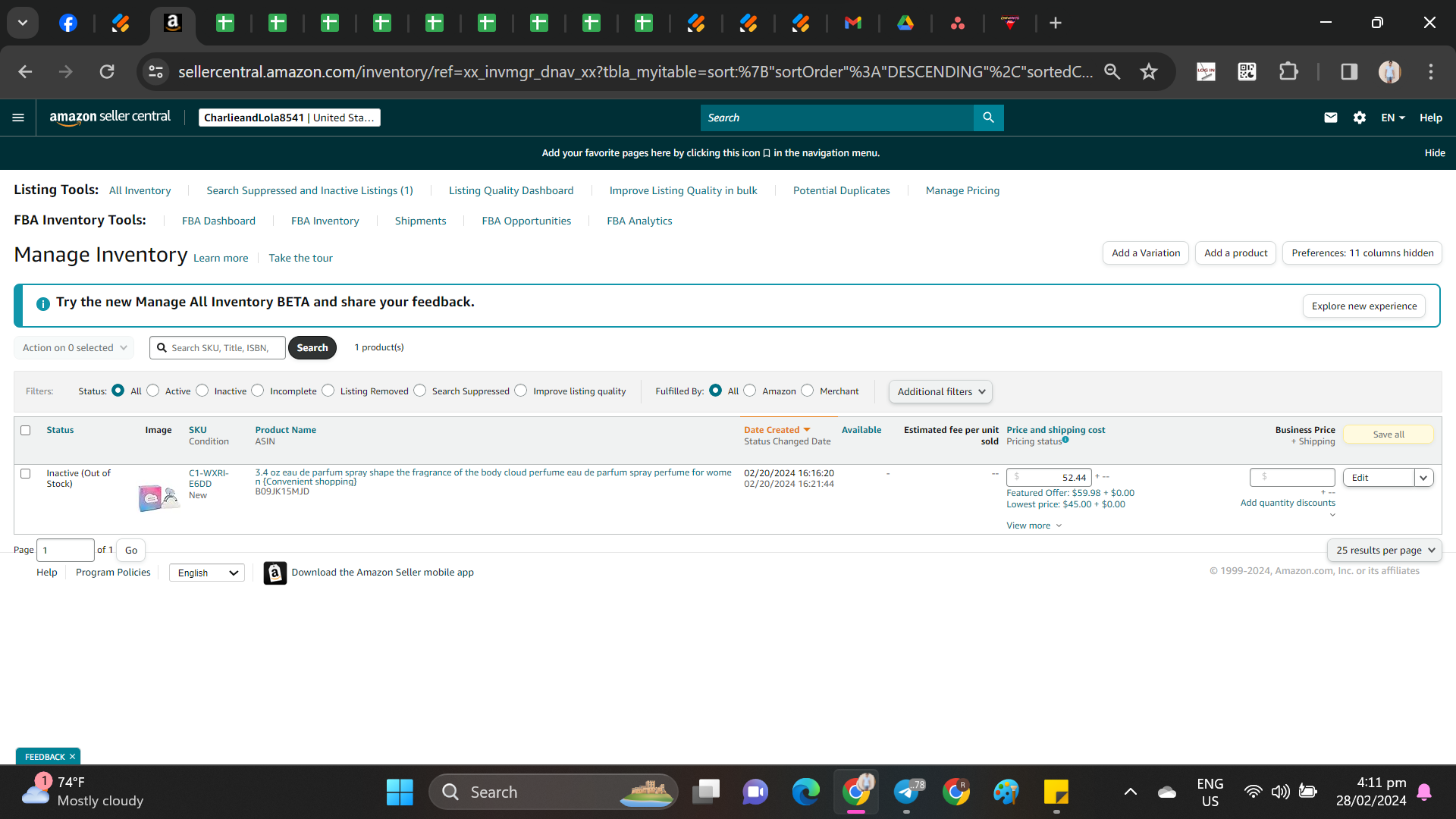Click the Business Price input field
1456x819 pixels.
[x=1292, y=477]
